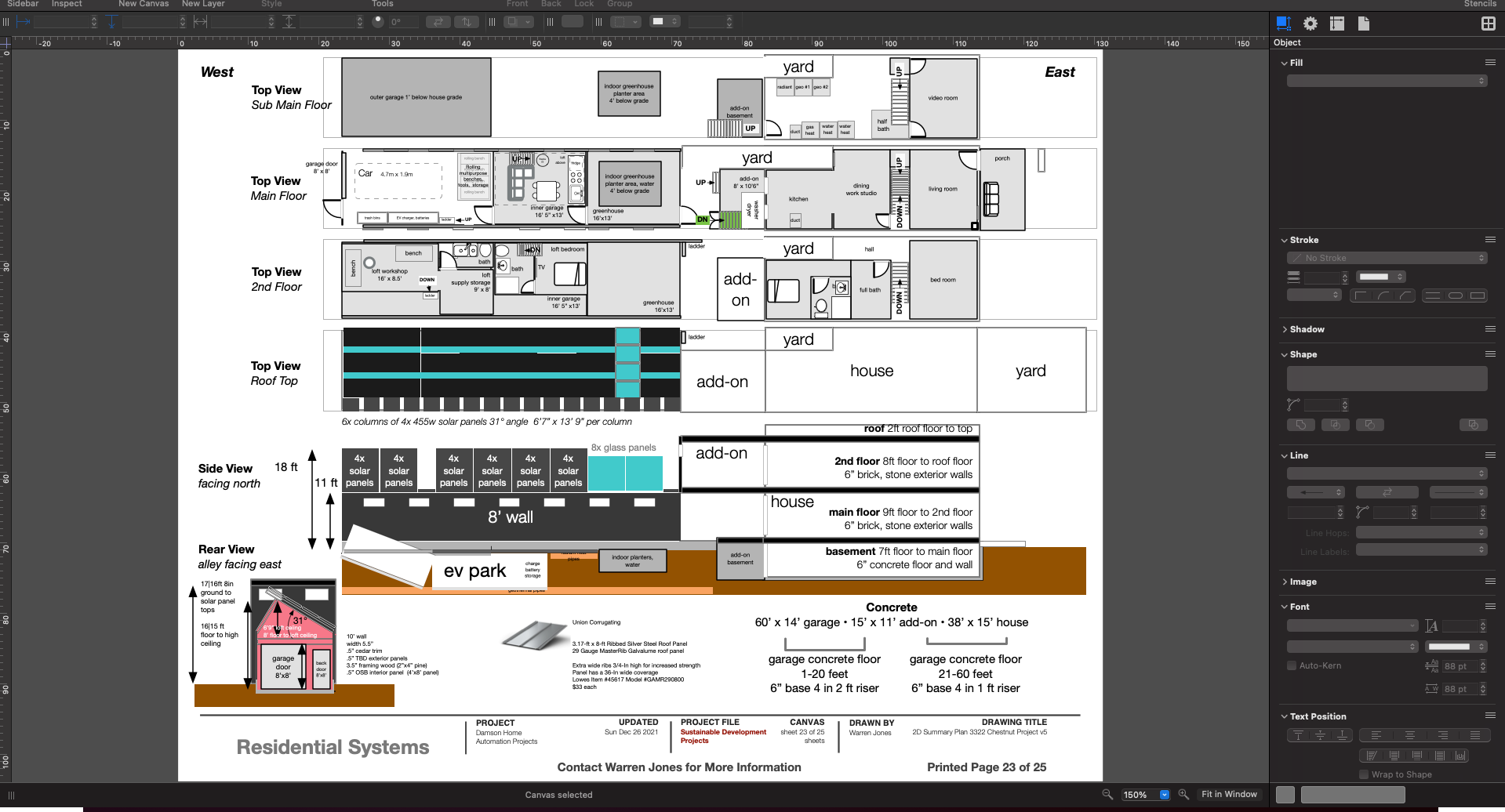The height and width of the screenshot is (812, 1505).
Task: Enable the Auto-Kern checkbox
Action: pyautogui.click(x=1291, y=665)
